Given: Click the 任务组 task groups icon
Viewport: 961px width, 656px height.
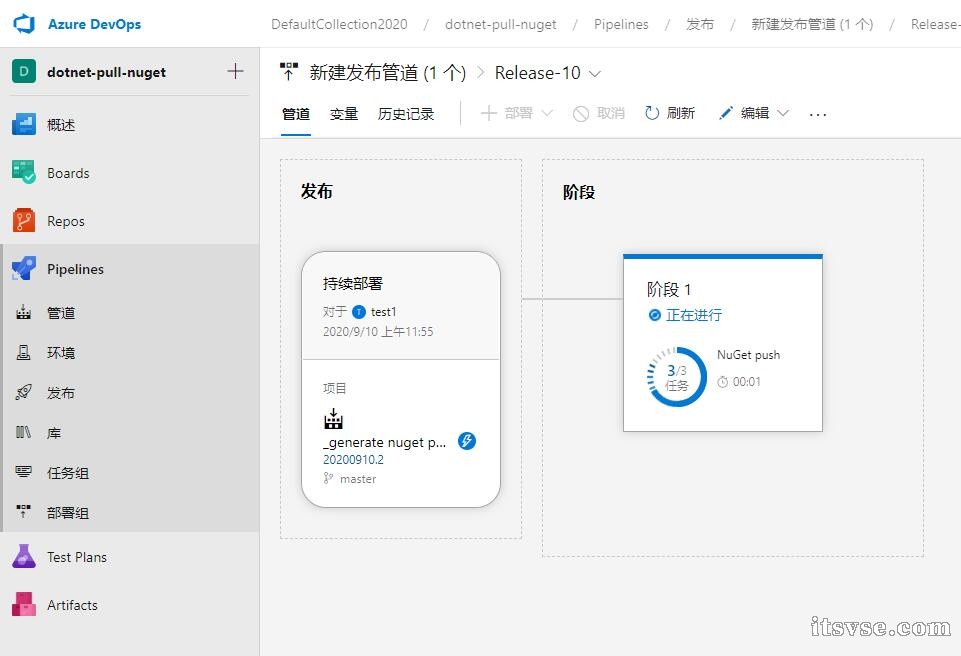Looking at the screenshot, I should 23,472.
